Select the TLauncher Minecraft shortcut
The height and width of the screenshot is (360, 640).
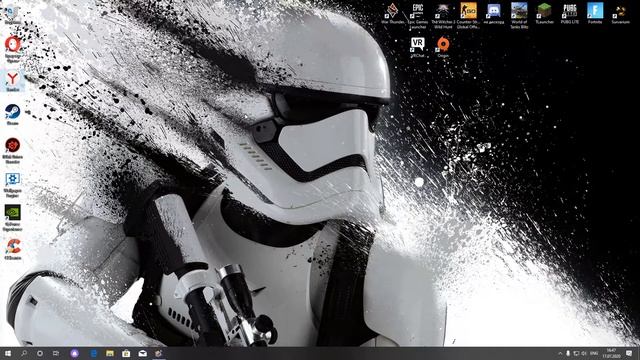coord(544,13)
